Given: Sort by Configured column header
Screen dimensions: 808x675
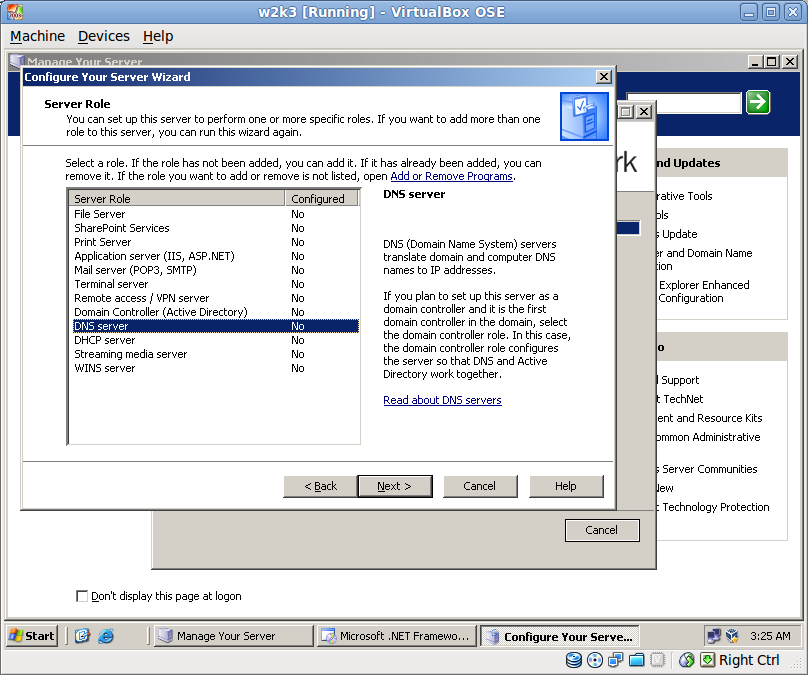Looking at the screenshot, I should pyautogui.click(x=322, y=198).
